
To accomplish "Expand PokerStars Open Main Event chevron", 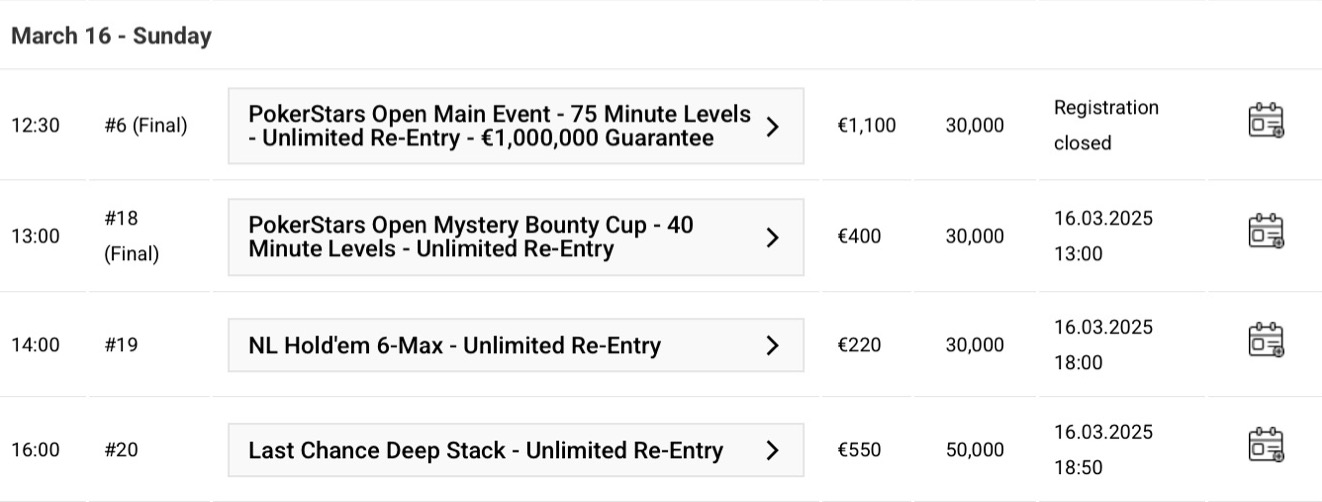I will click(772, 126).
